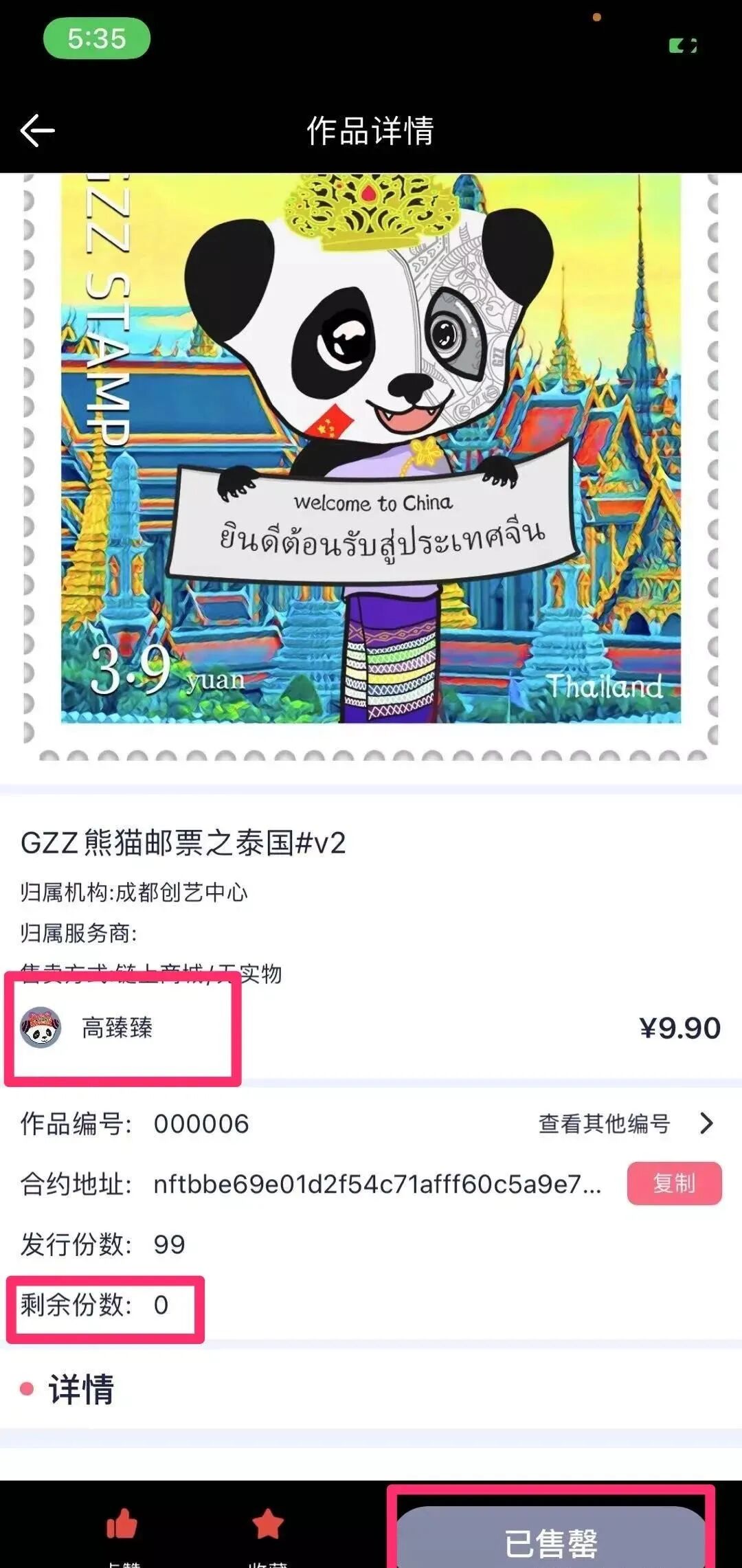This screenshot has height=1568, width=742.
Task: Tap the 作品详情 page title
Action: [x=370, y=131]
